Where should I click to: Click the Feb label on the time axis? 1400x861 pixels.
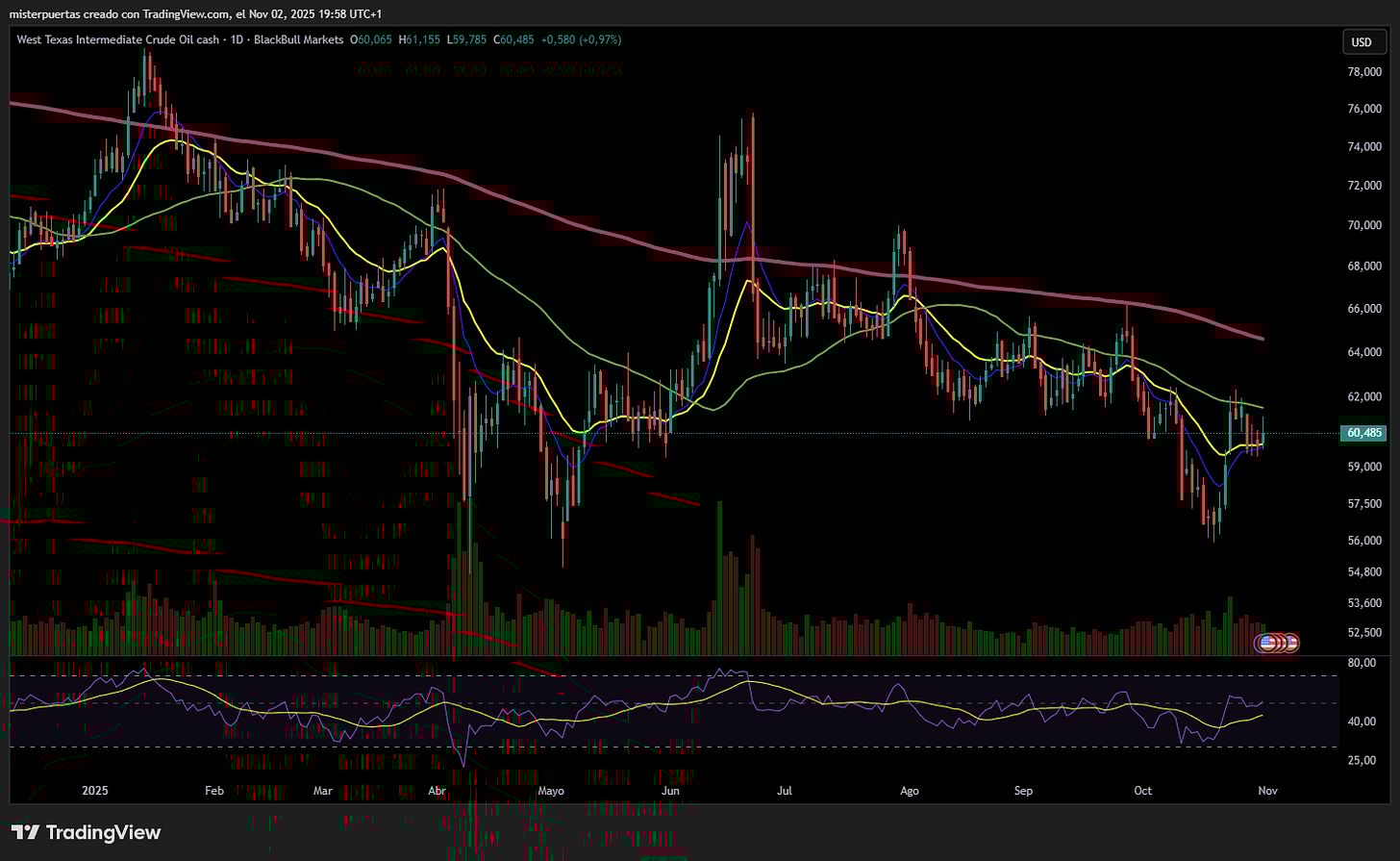coord(214,791)
